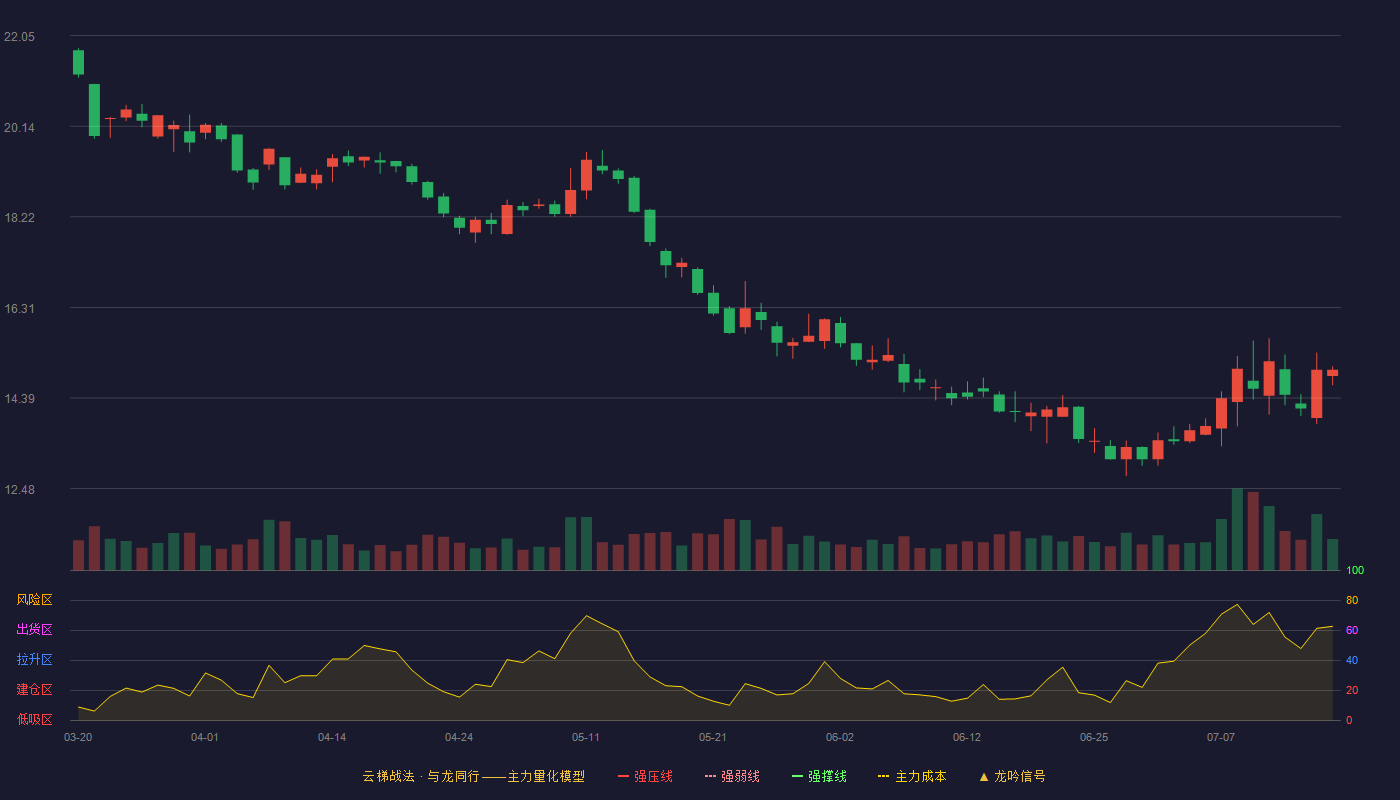Click the 龙吟信号 triangle legend icon
This screenshot has height=800, width=1400.
pyautogui.click(x=984, y=777)
